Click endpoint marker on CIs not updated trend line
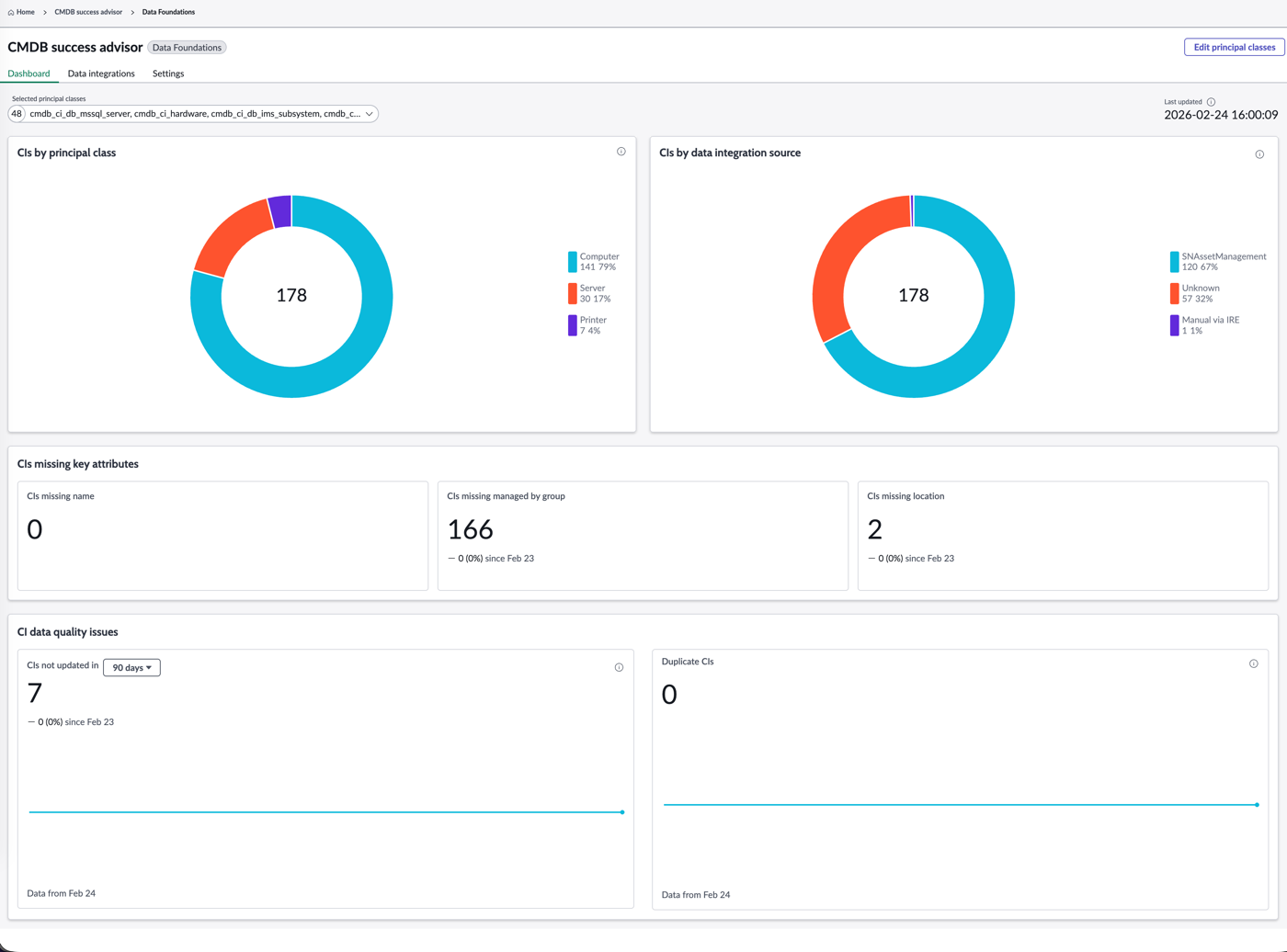 tap(622, 812)
